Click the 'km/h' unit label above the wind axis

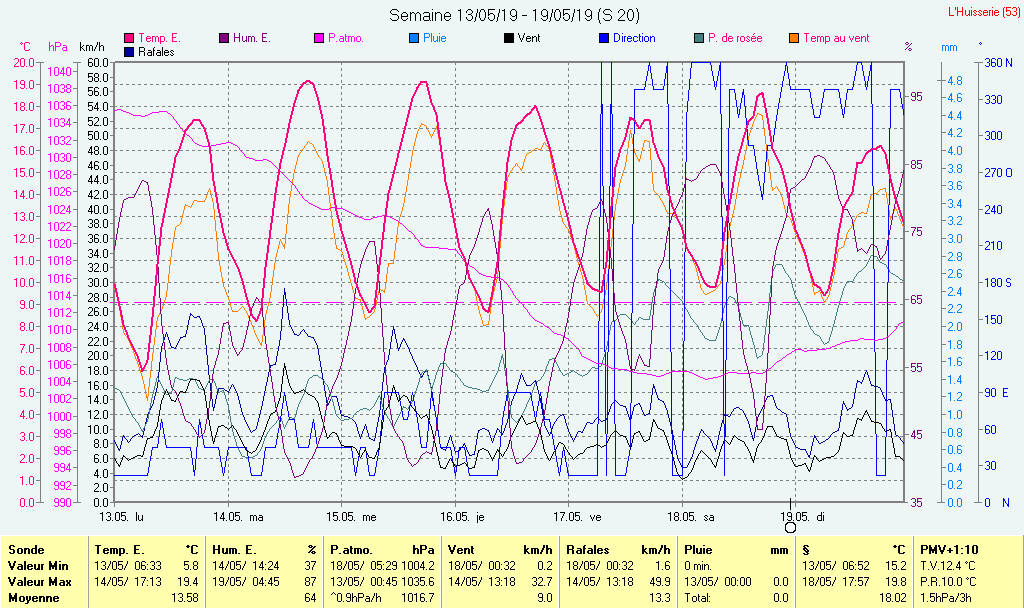pos(91,47)
